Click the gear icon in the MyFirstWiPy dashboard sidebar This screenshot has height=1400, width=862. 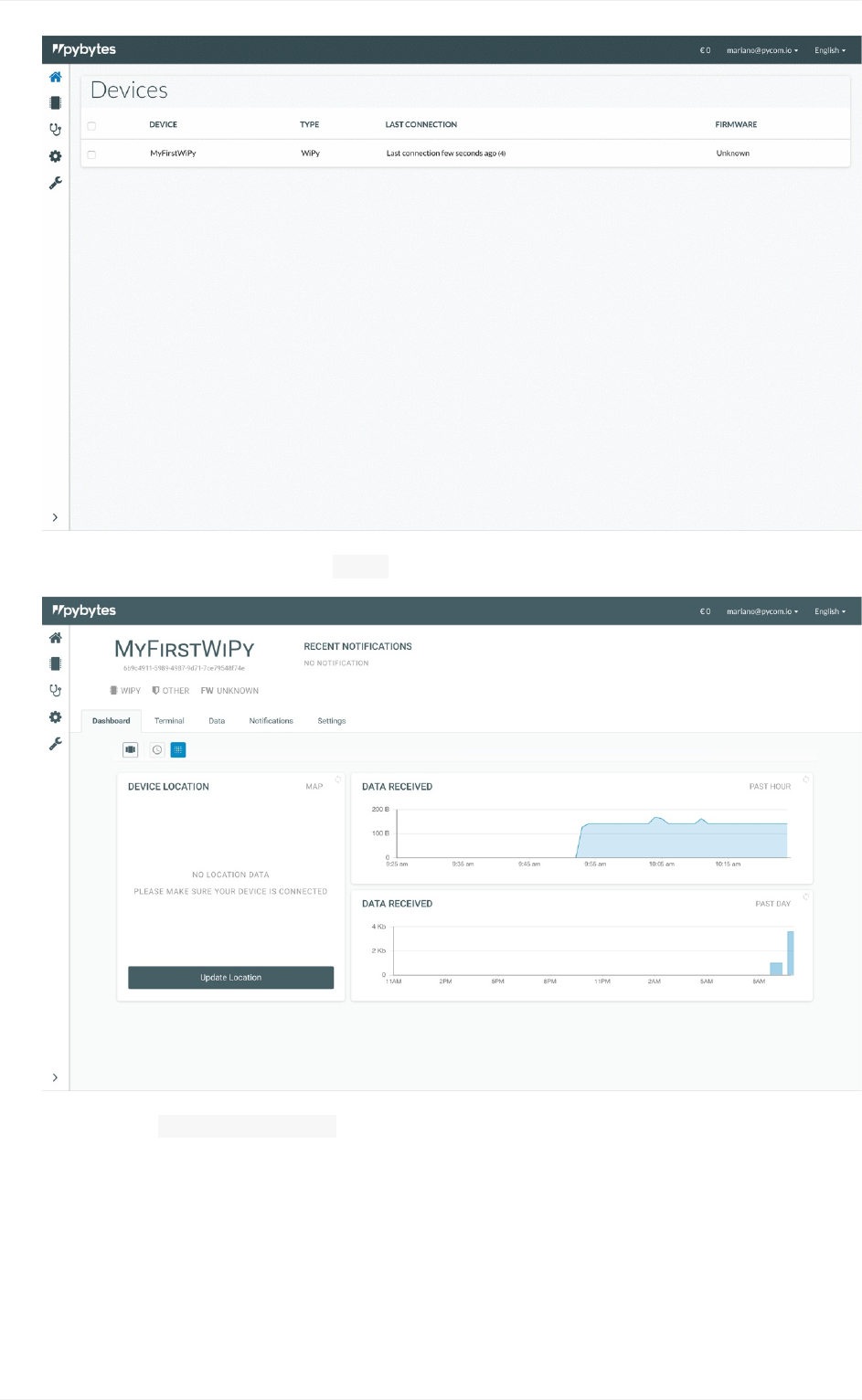(x=55, y=717)
